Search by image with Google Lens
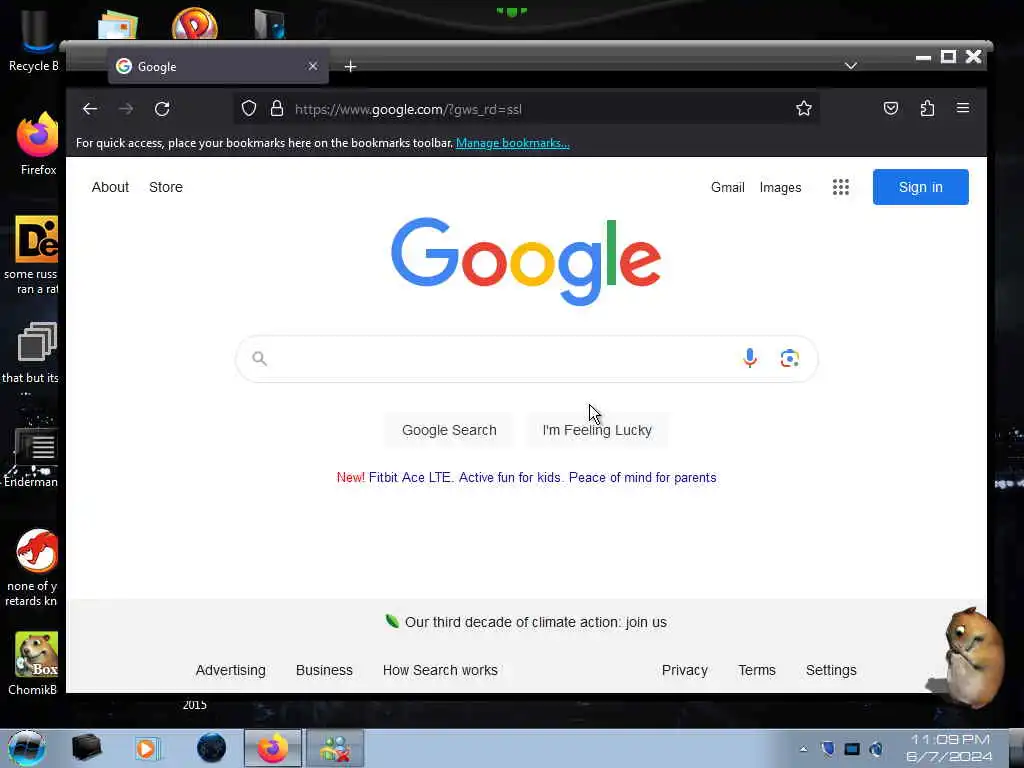This screenshot has height=768, width=1024. (790, 358)
